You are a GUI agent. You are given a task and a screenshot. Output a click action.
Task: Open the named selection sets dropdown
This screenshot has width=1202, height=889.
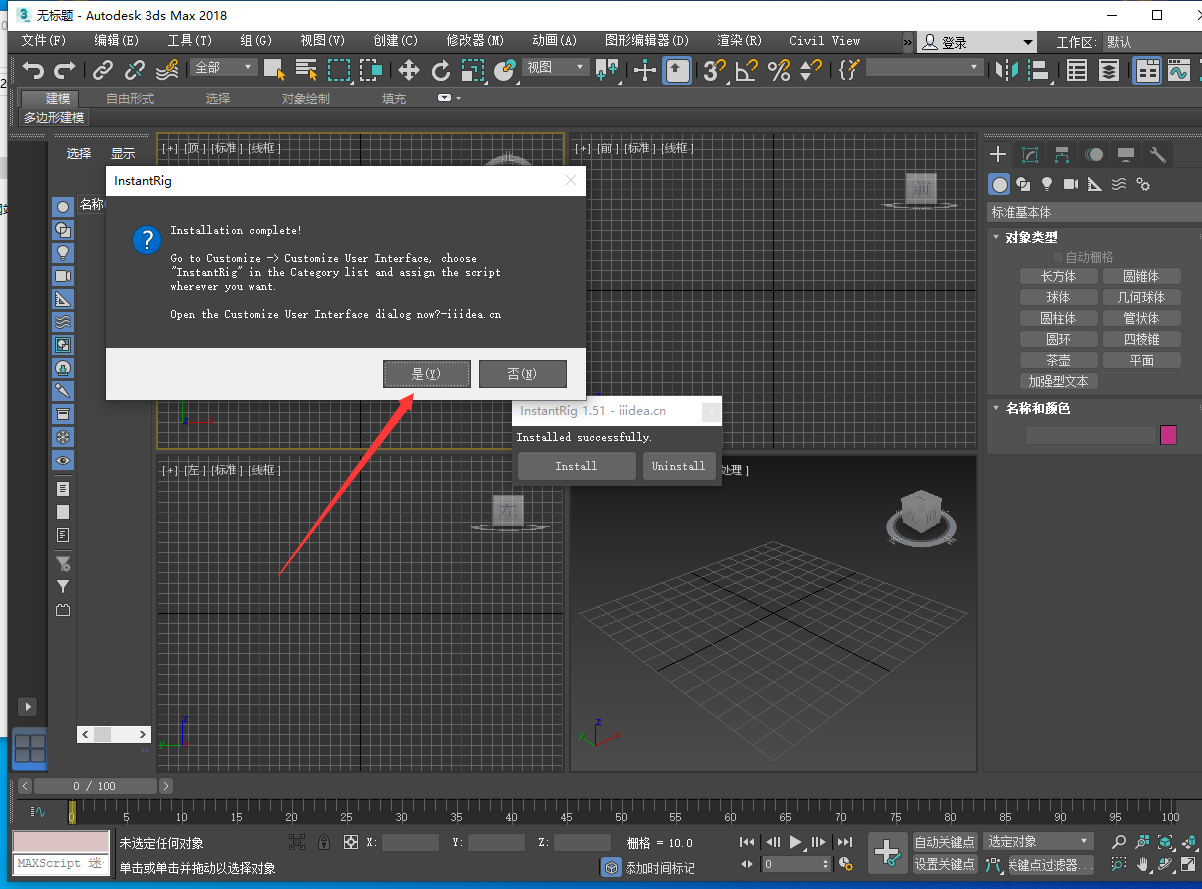(x=924, y=67)
